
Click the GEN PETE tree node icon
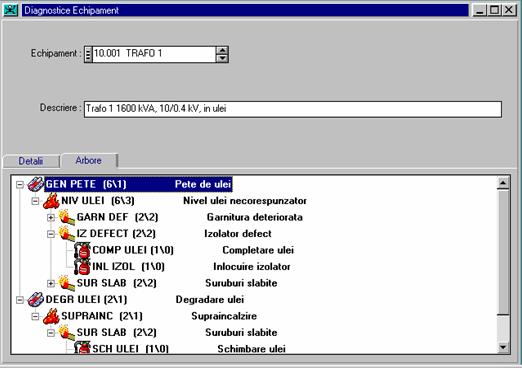click(x=35, y=184)
